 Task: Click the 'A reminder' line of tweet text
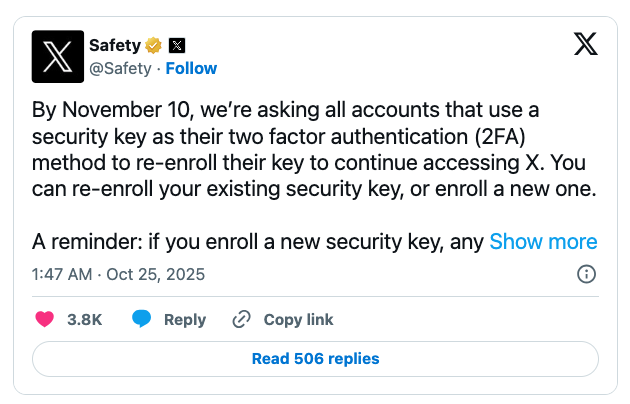pos(258,241)
